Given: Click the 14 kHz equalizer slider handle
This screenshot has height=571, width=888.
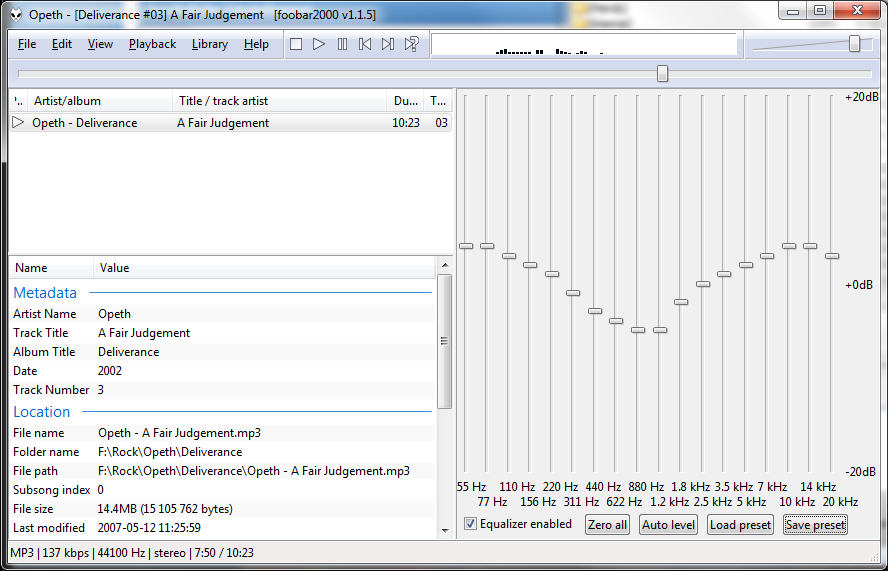Looking at the screenshot, I should 810,246.
